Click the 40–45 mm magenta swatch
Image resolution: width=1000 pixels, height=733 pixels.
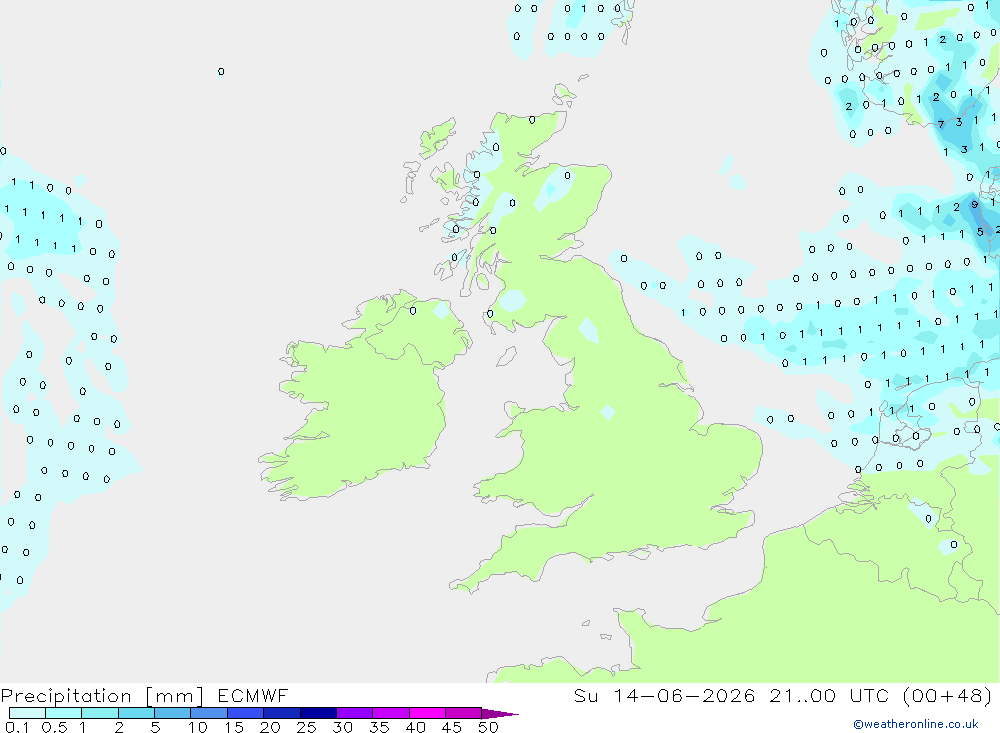427,713
